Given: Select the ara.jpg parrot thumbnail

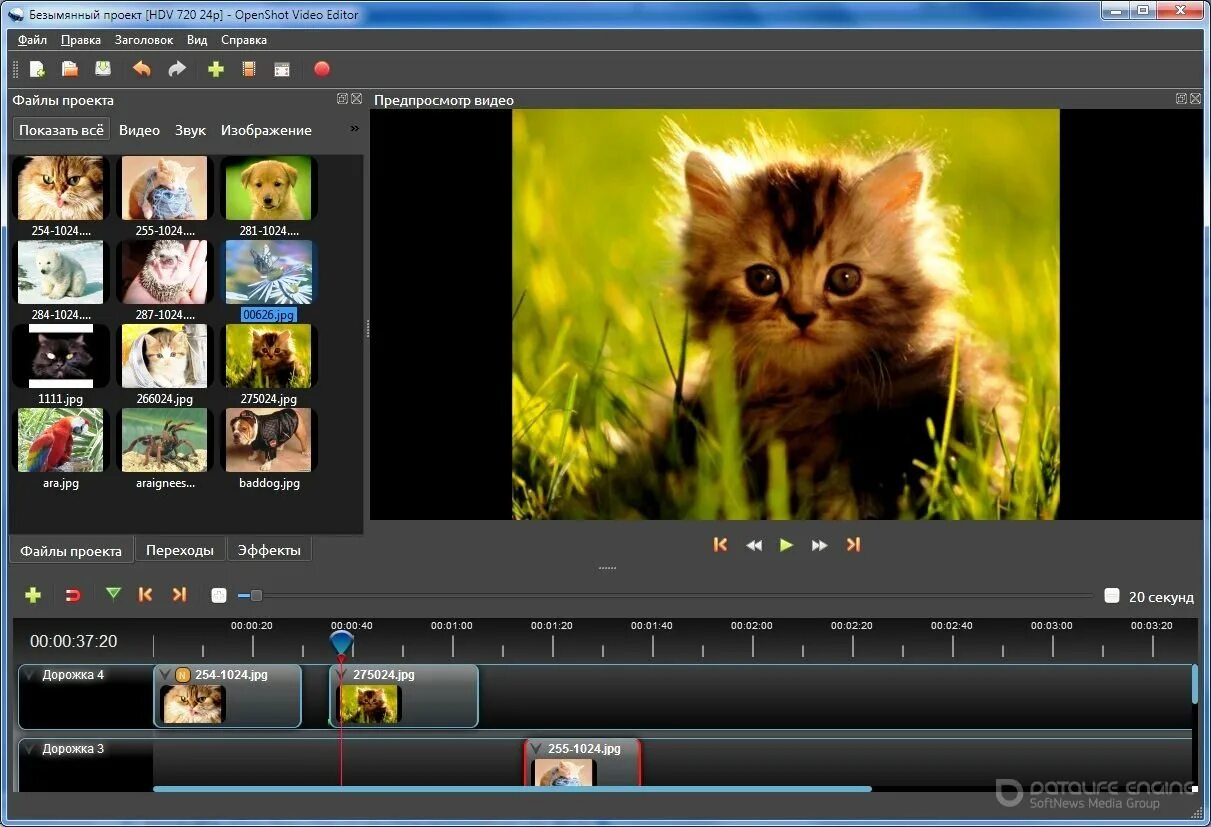Looking at the screenshot, I should pos(61,440).
